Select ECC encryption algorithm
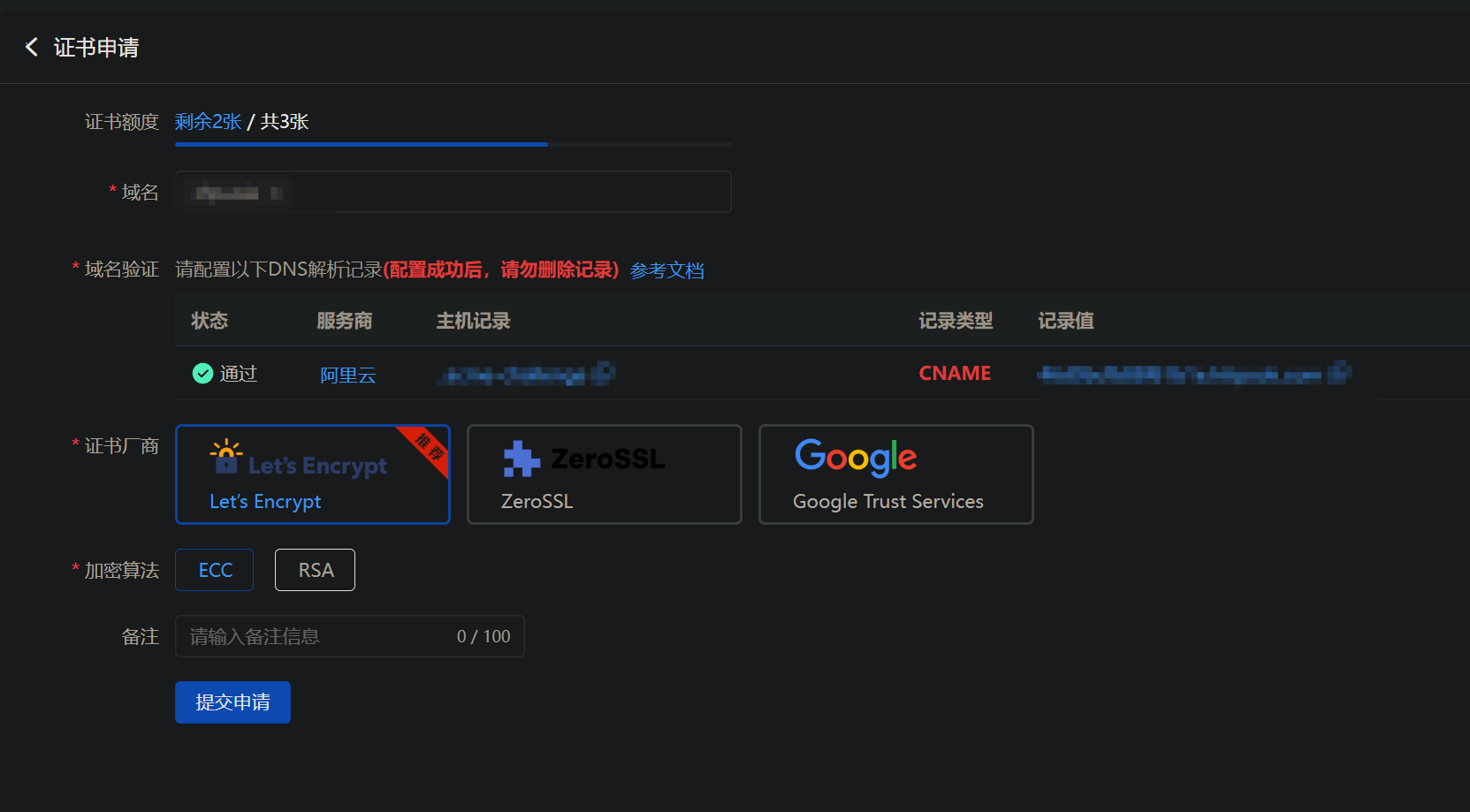This screenshot has width=1470, height=812. coord(215,570)
